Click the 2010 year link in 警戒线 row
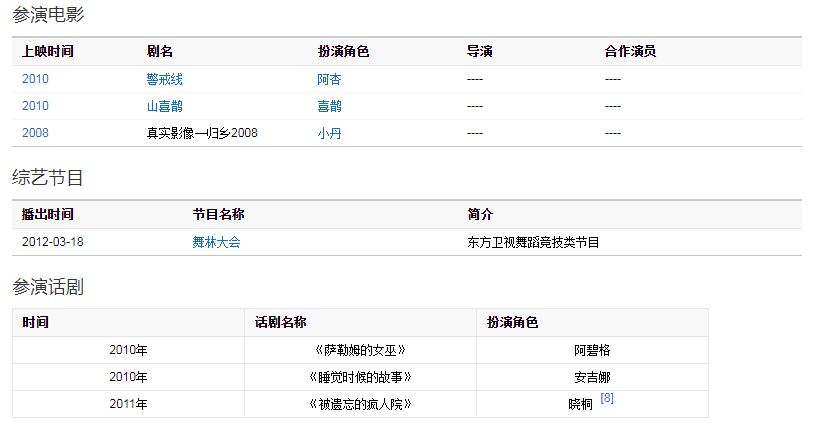The width and height of the screenshot is (825, 428). tap(35, 79)
